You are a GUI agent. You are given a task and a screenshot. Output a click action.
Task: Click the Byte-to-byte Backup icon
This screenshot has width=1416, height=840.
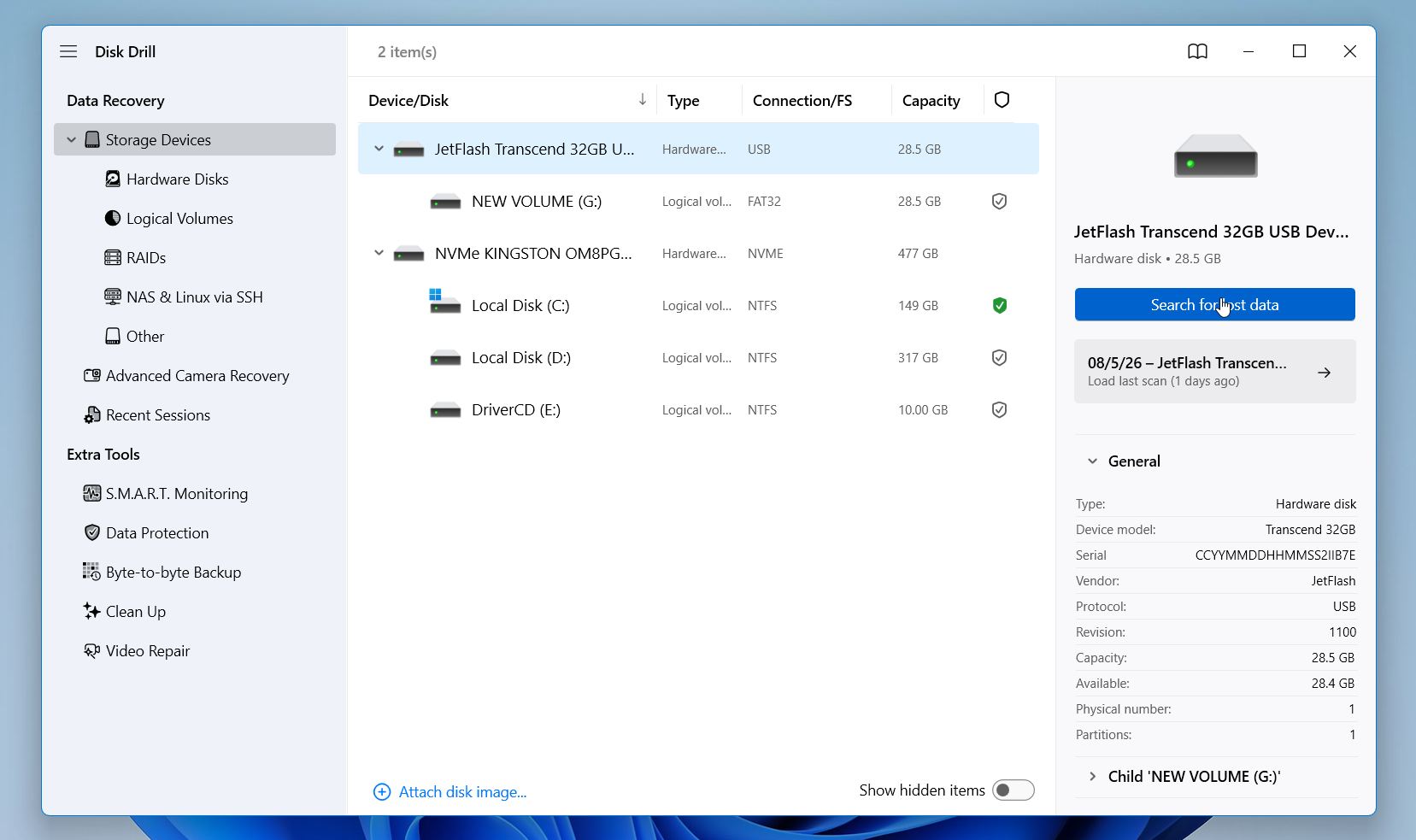coord(92,572)
